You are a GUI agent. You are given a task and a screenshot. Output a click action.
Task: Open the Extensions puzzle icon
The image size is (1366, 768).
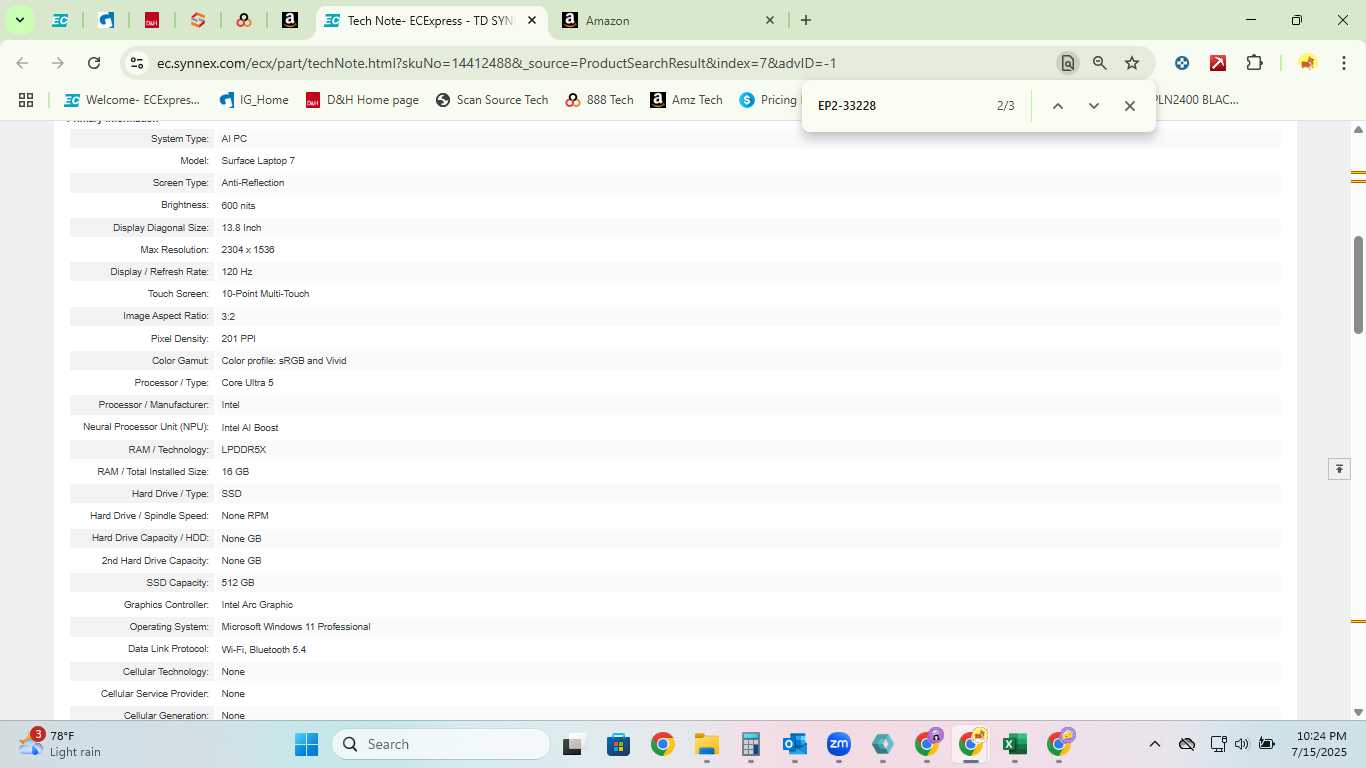[x=1254, y=63]
